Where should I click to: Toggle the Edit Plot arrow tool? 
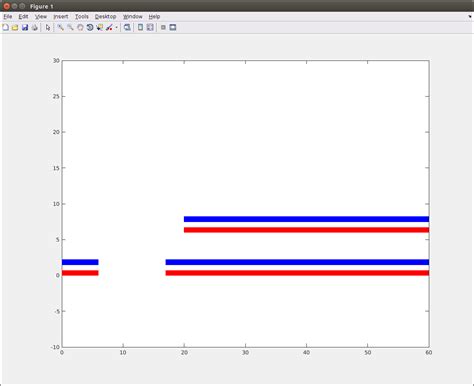tap(48, 27)
